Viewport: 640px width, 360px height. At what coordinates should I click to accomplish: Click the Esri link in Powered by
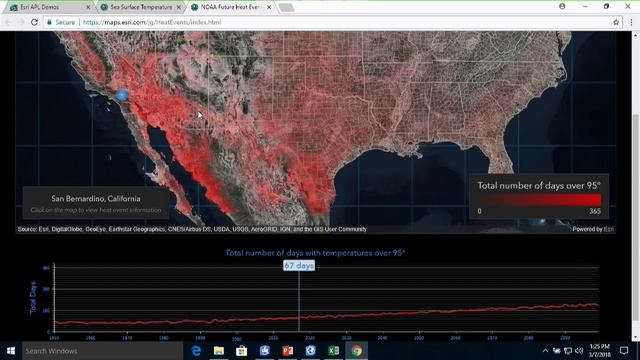609,229
